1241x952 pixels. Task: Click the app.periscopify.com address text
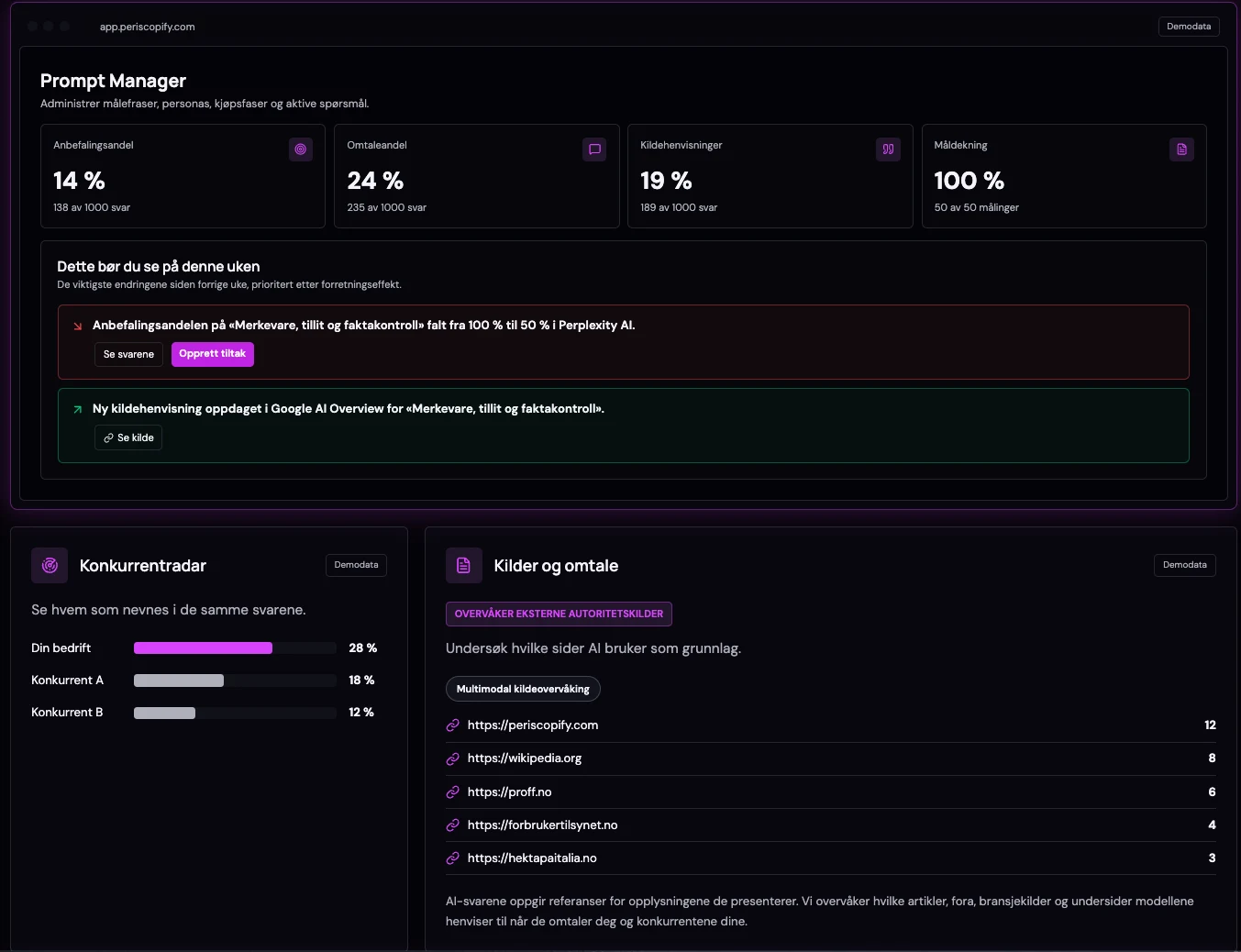[148, 27]
